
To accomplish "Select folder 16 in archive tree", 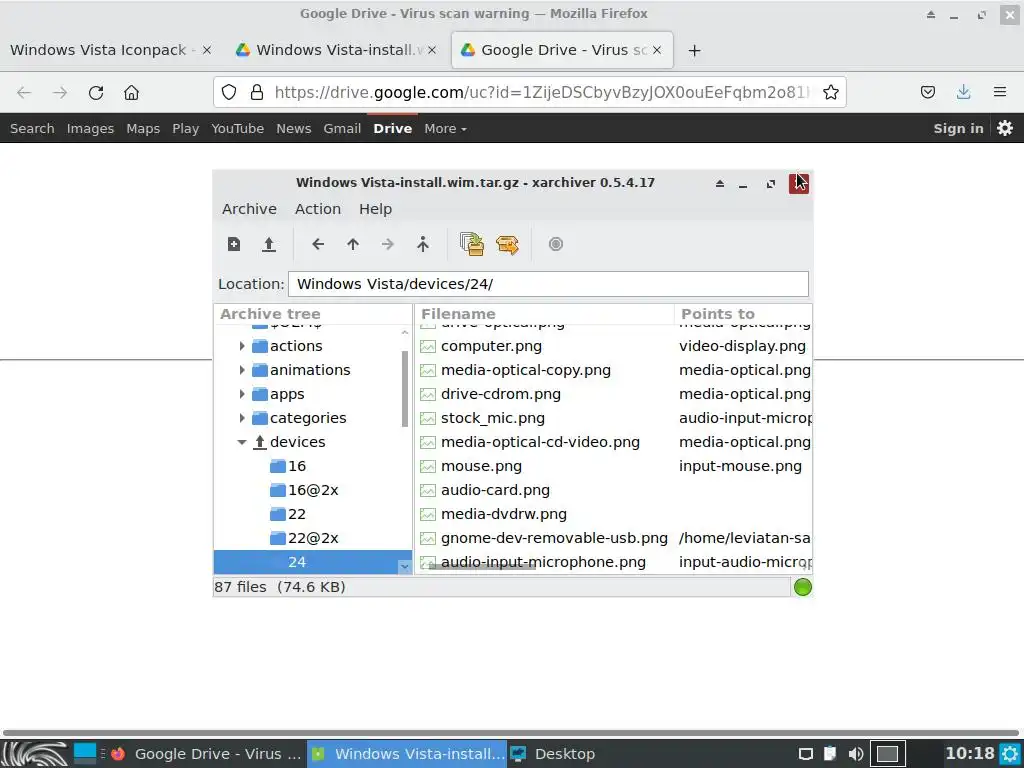I will click(297, 466).
